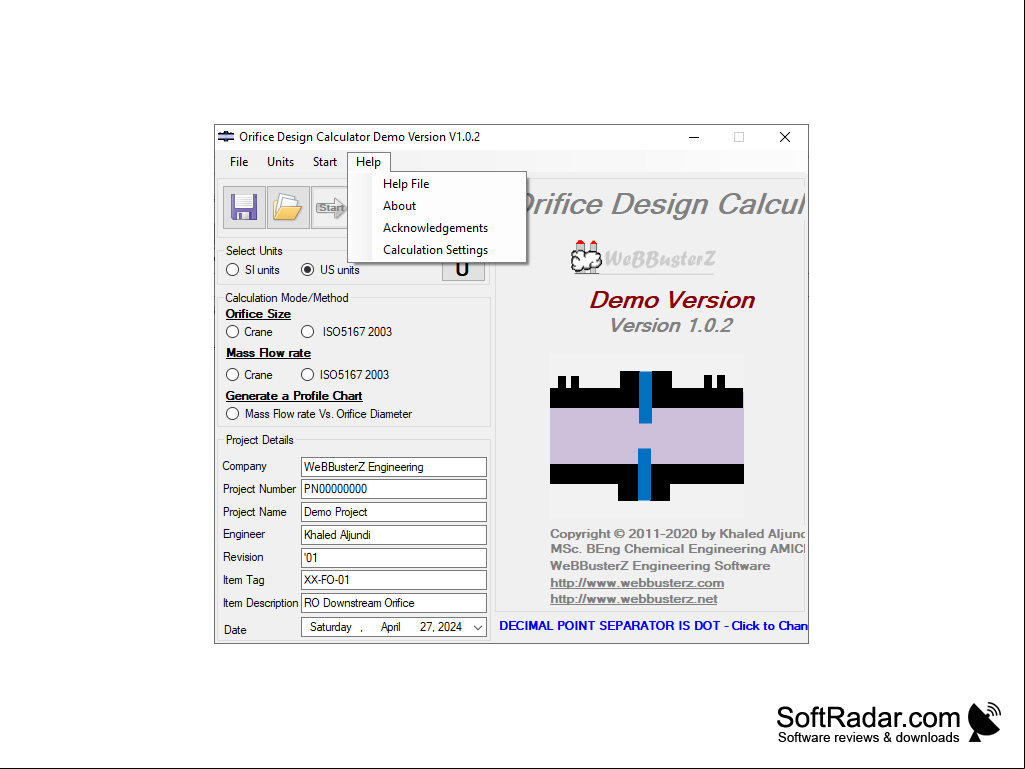Image resolution: width=1025 pixels, height=769 pixels.
Task: Click the orifice pipe diagram image
Action: pos(647,436)
